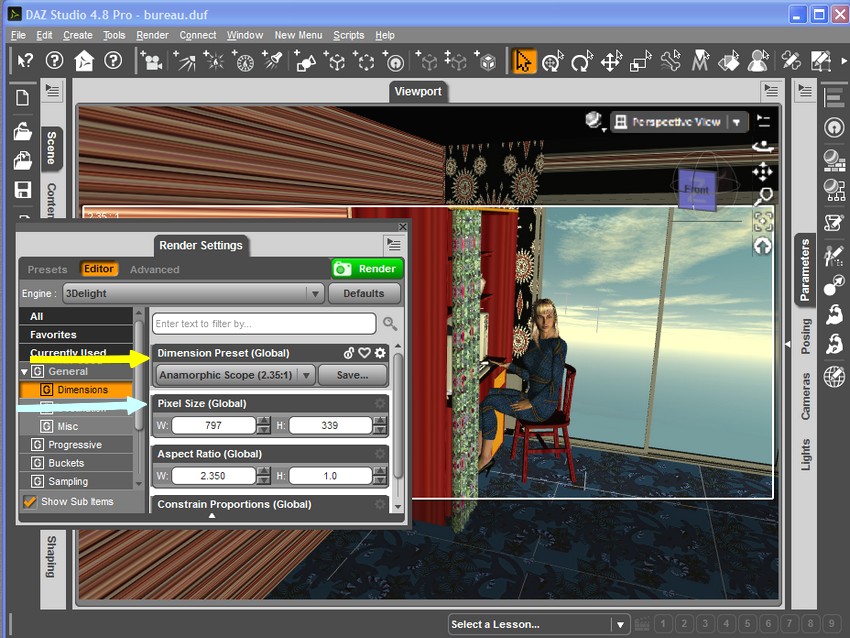Increase Pixel Size height stepper
Screen dimensions: 850x638
[380, 421]
